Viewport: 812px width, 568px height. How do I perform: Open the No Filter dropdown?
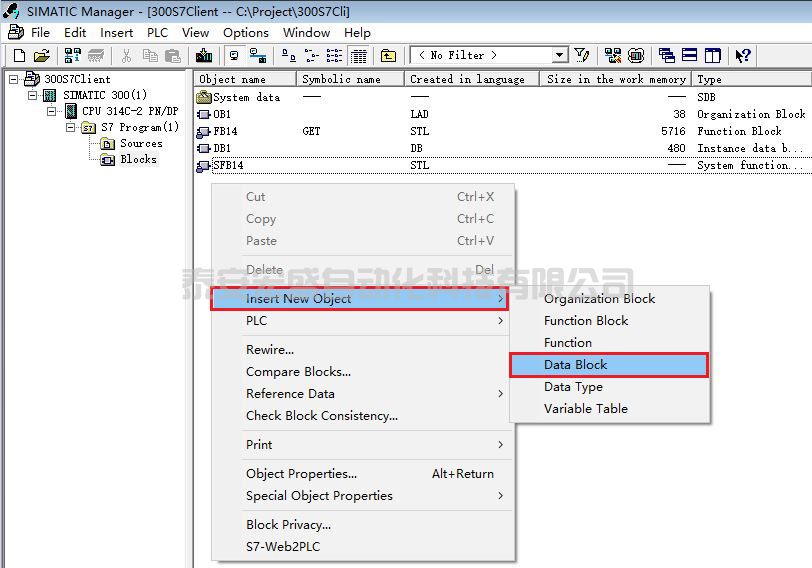(560, 56)
